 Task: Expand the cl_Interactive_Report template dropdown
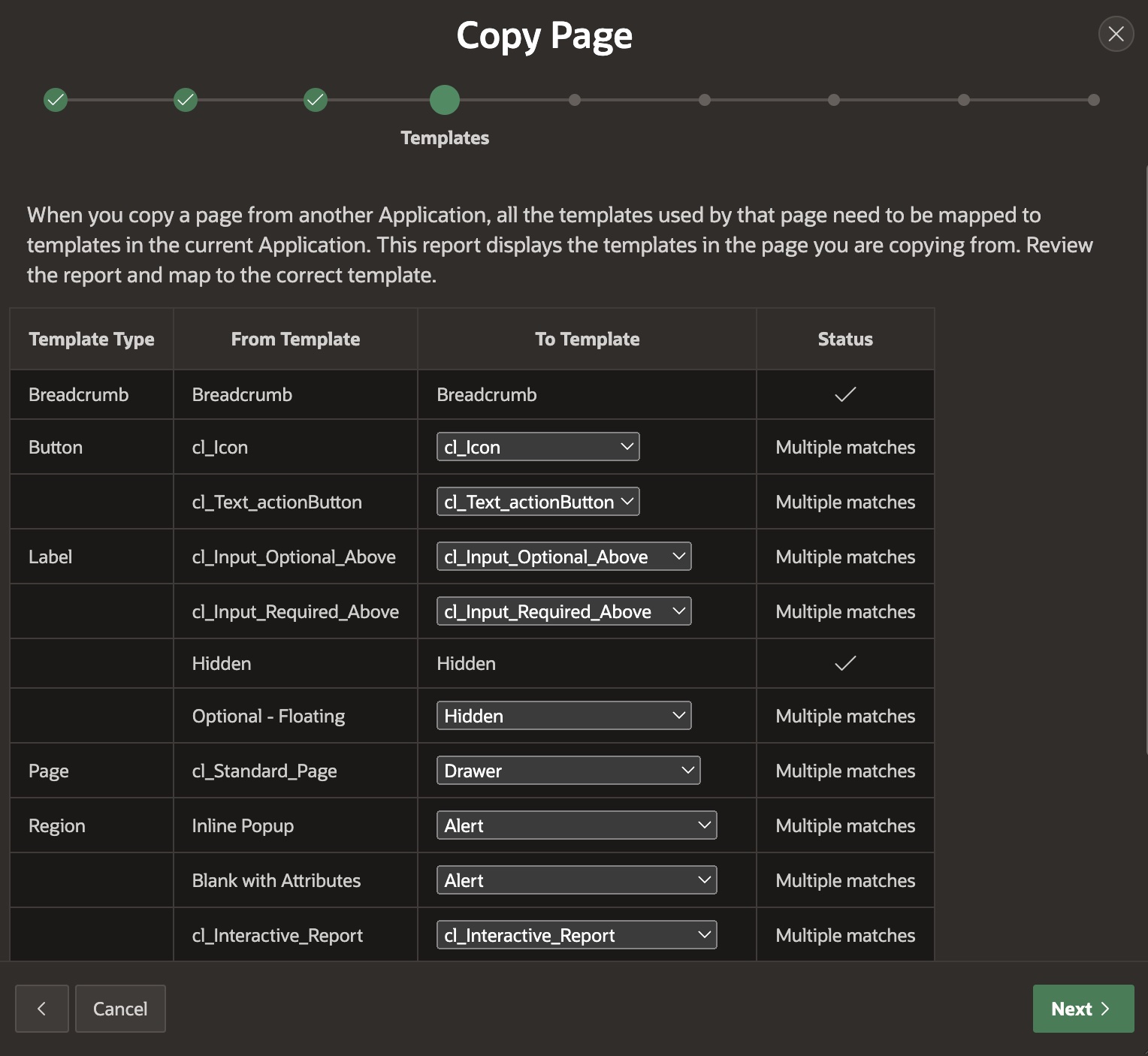pyautogui.click(x=576, y=935)
